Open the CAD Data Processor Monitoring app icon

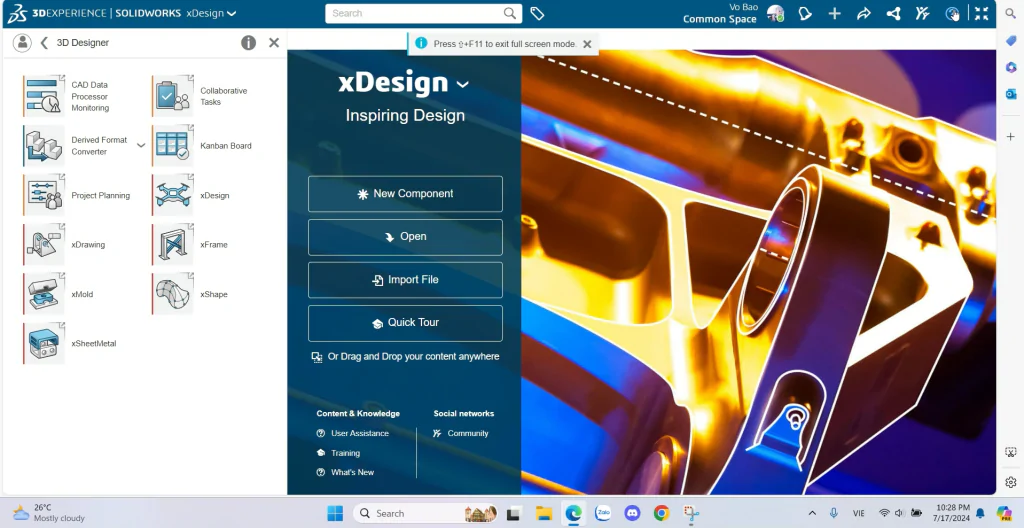coord(44,96)
